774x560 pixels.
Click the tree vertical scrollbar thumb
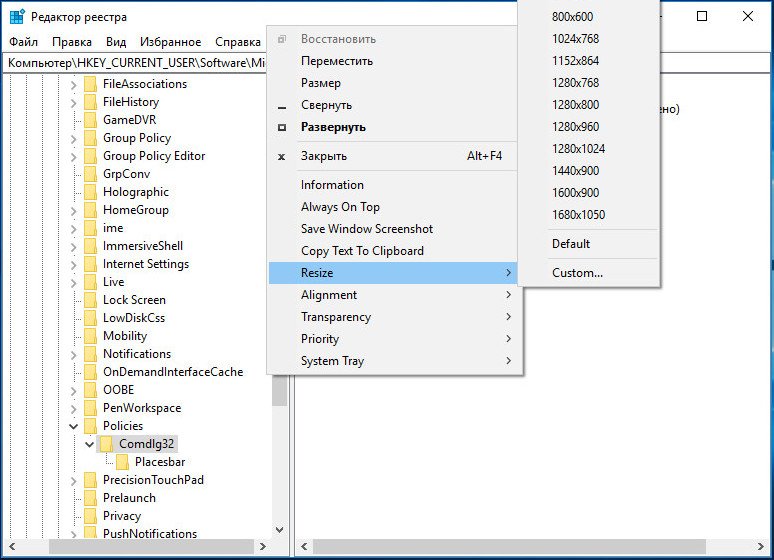pos(279,390)
